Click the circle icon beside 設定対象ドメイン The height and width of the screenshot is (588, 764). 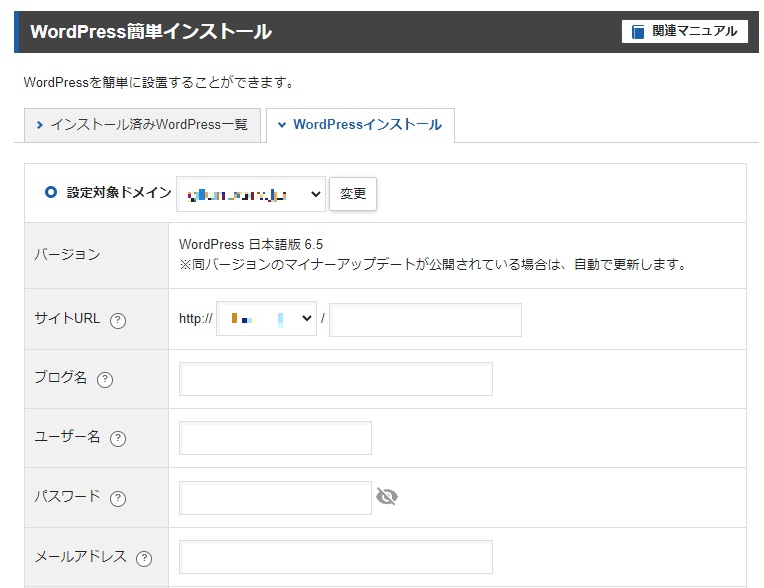coord(51,192)
